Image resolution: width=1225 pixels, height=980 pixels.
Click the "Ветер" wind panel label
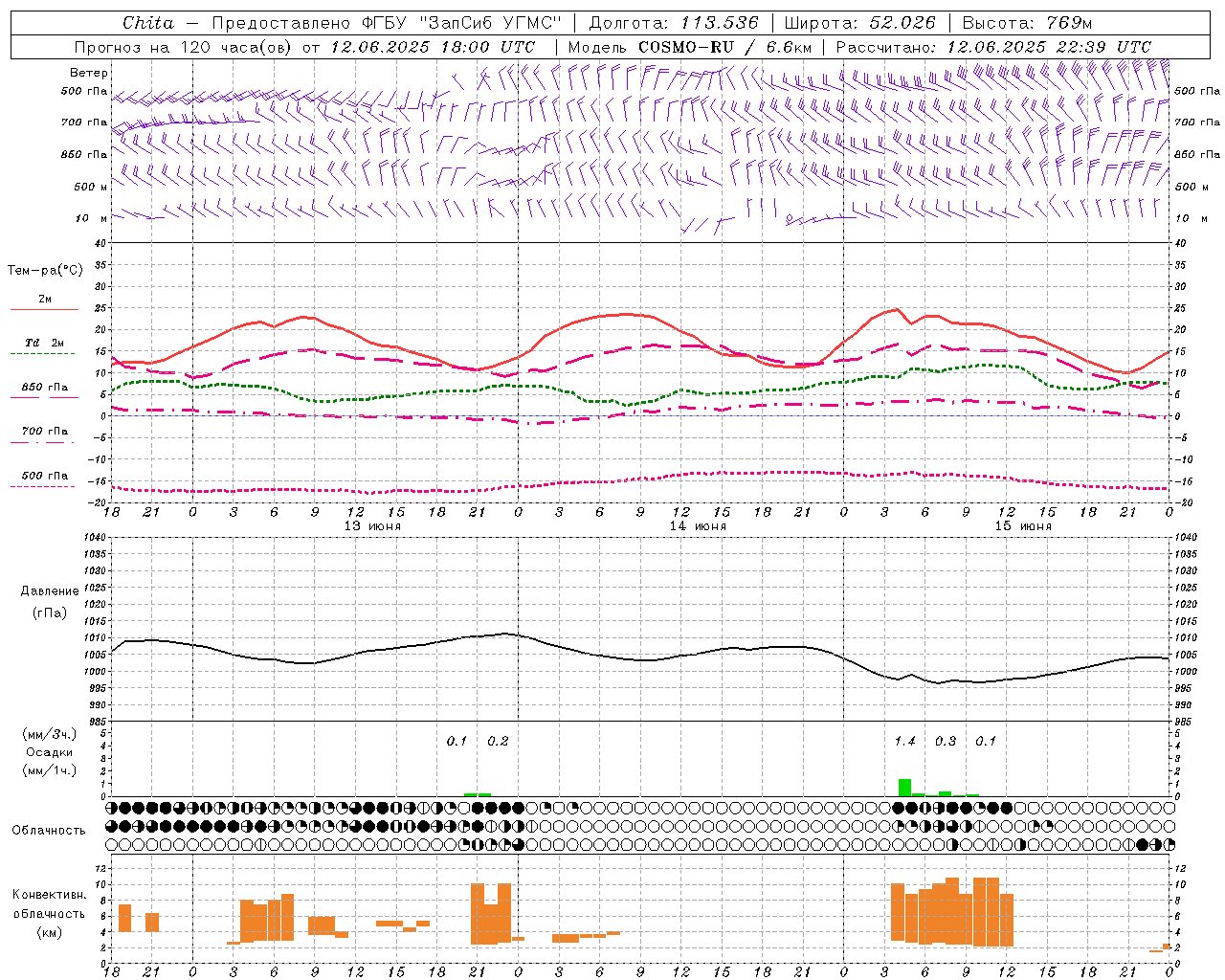tap(89, 73)
